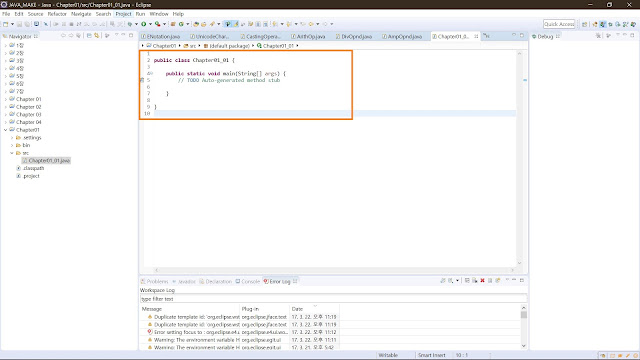
Task: Toggle Mark Occurrences toolbar button
Action: (236, 24)
